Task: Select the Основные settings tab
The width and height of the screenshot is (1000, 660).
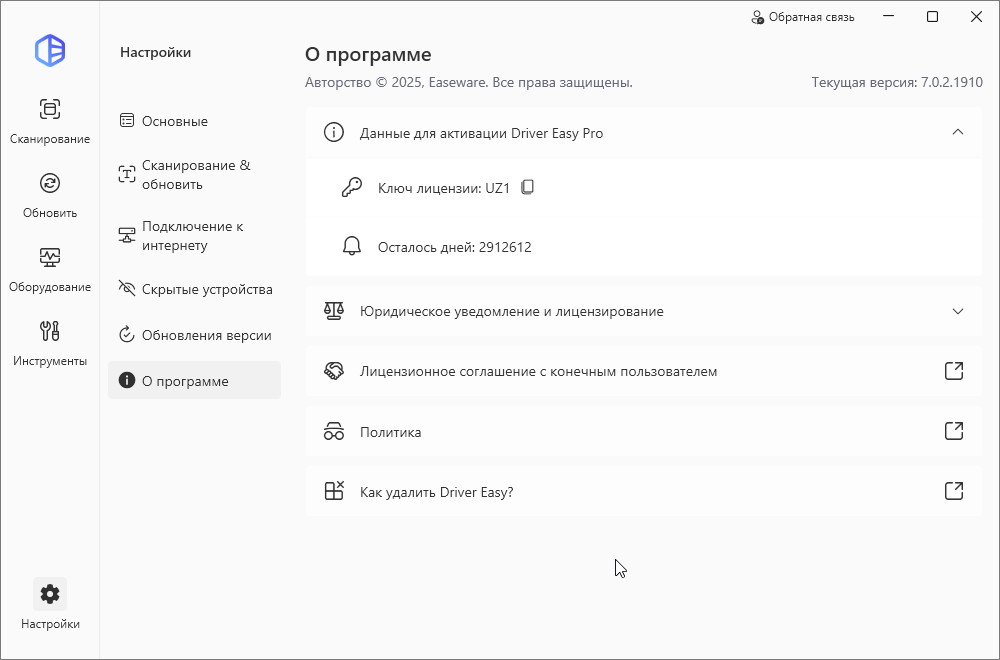Action: tap(195, 121)
